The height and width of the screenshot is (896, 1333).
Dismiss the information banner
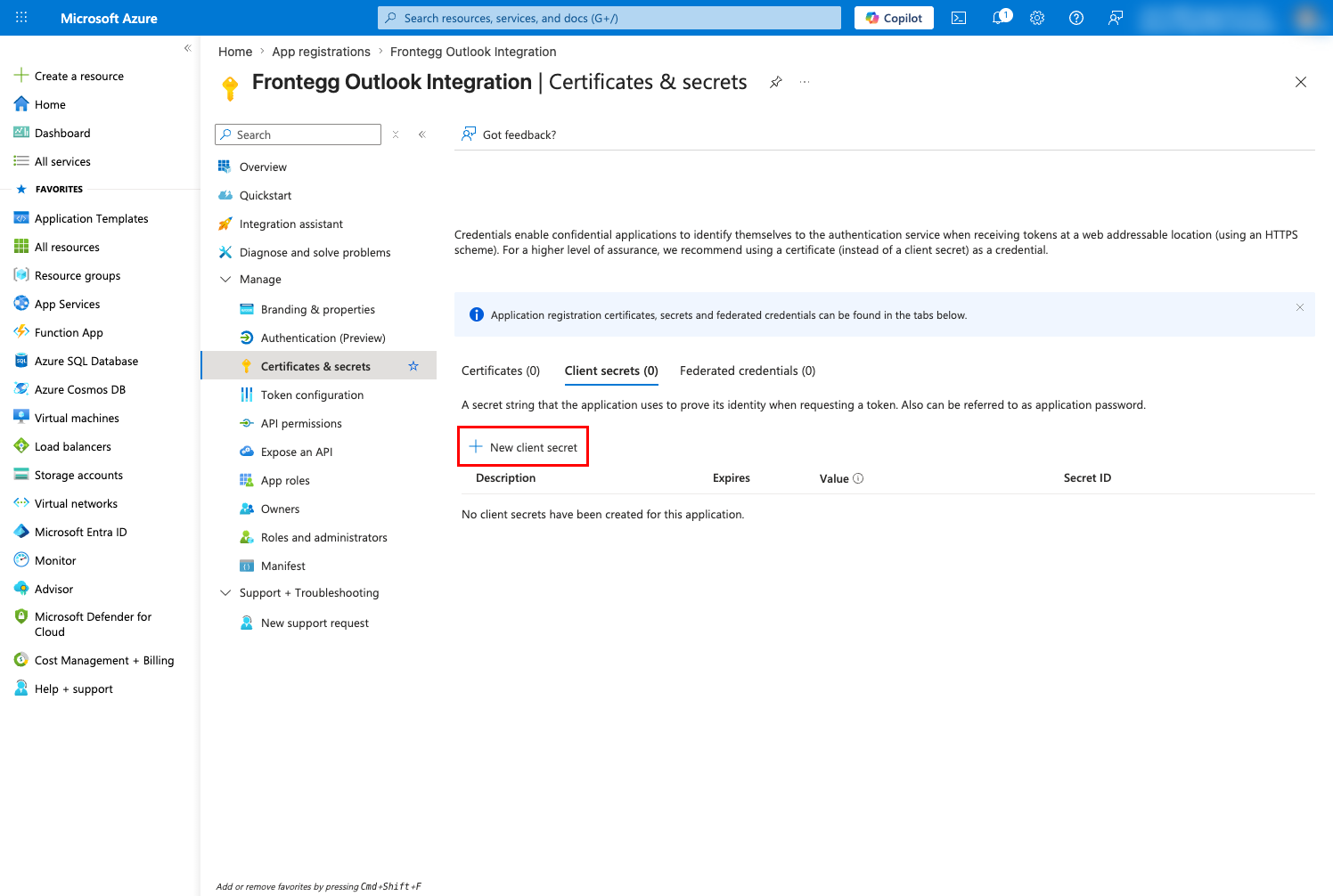pyautogui.click(x=1300, y=307)
